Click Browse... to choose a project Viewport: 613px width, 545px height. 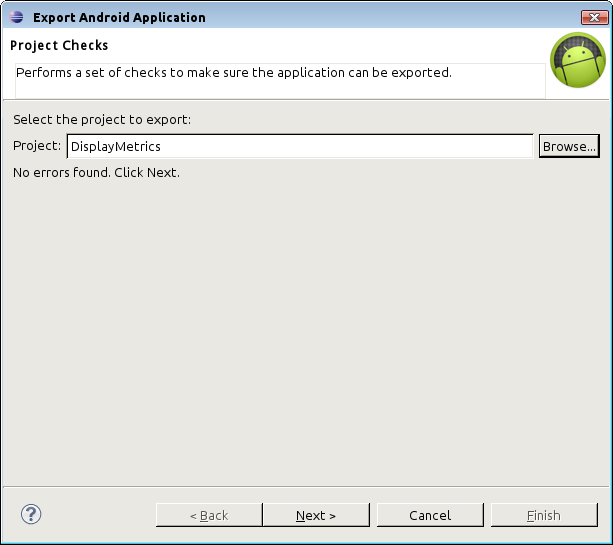(x=569, y=146)
